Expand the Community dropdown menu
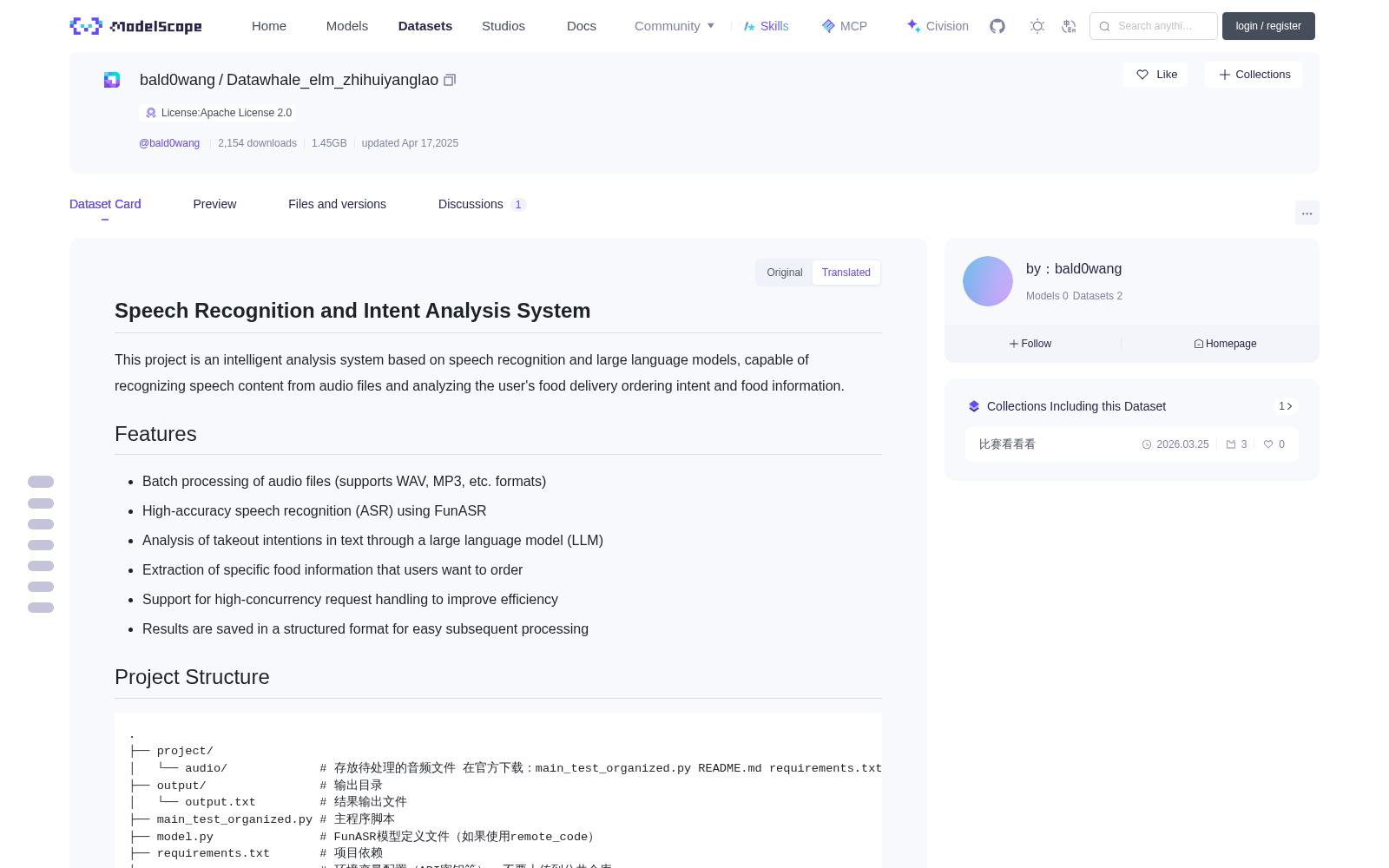Screen dimensions: 1389x868 click(x=675, y=26)
